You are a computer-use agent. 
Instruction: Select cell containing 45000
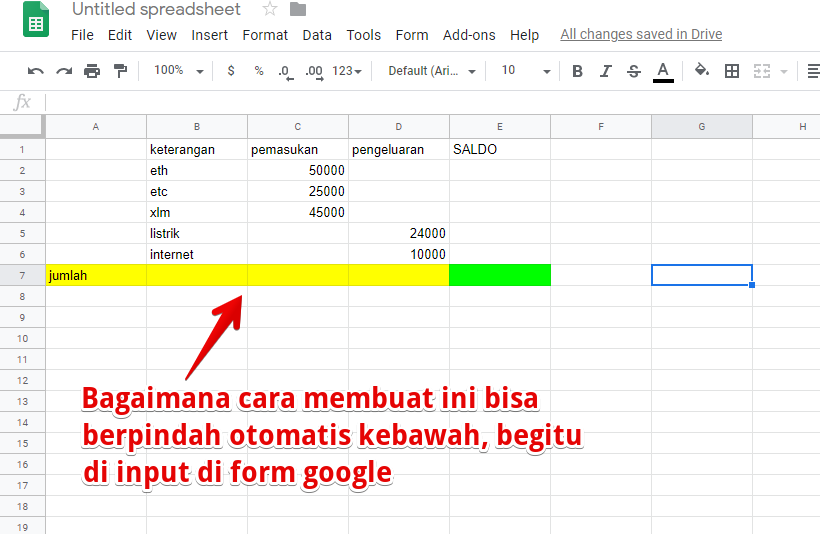298,212
